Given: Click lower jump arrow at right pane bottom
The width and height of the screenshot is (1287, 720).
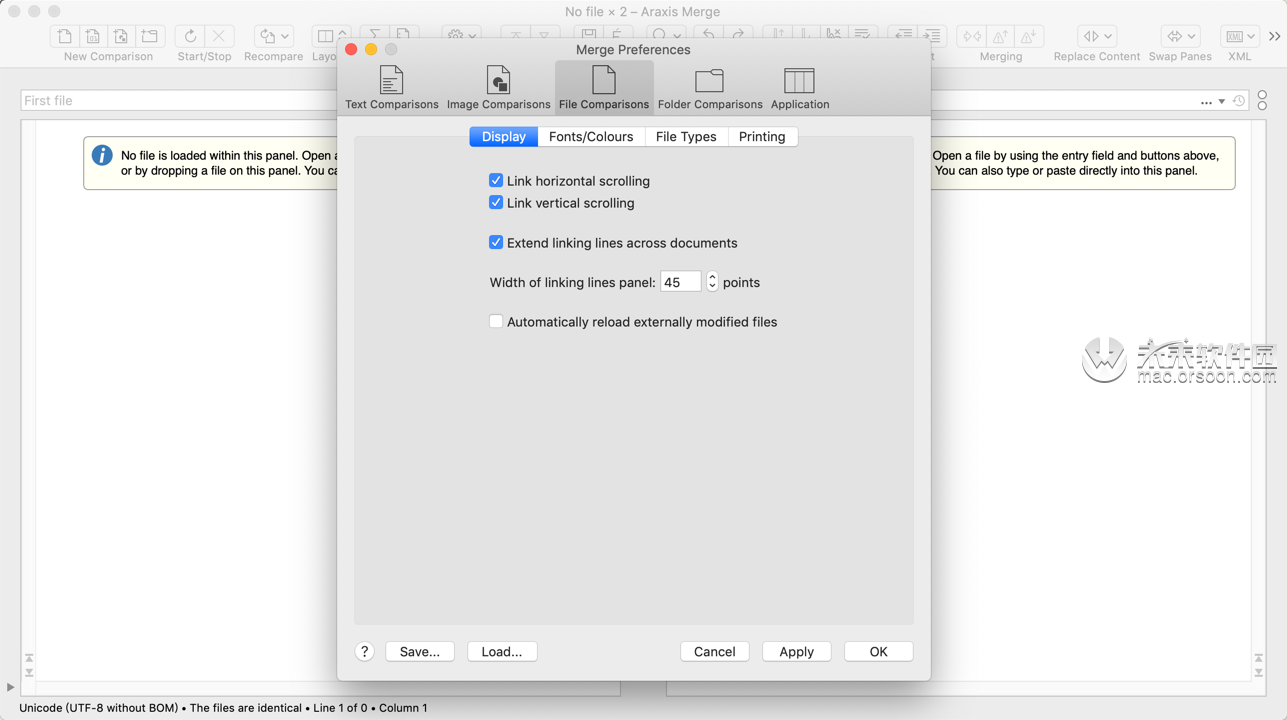Looking at the screenshot, I should point(1259,672).
